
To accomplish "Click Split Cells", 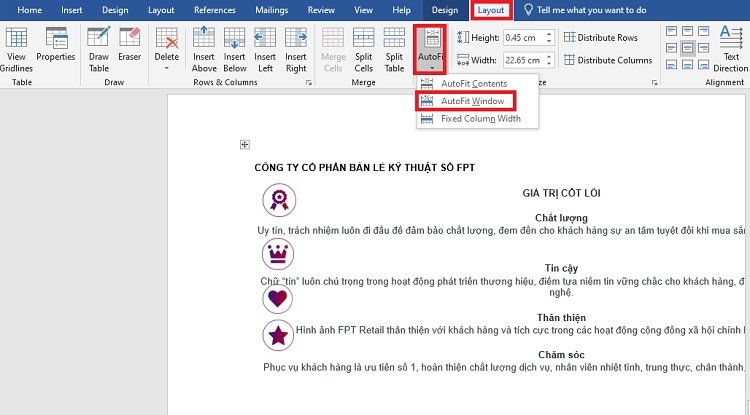I will point(364,50).
